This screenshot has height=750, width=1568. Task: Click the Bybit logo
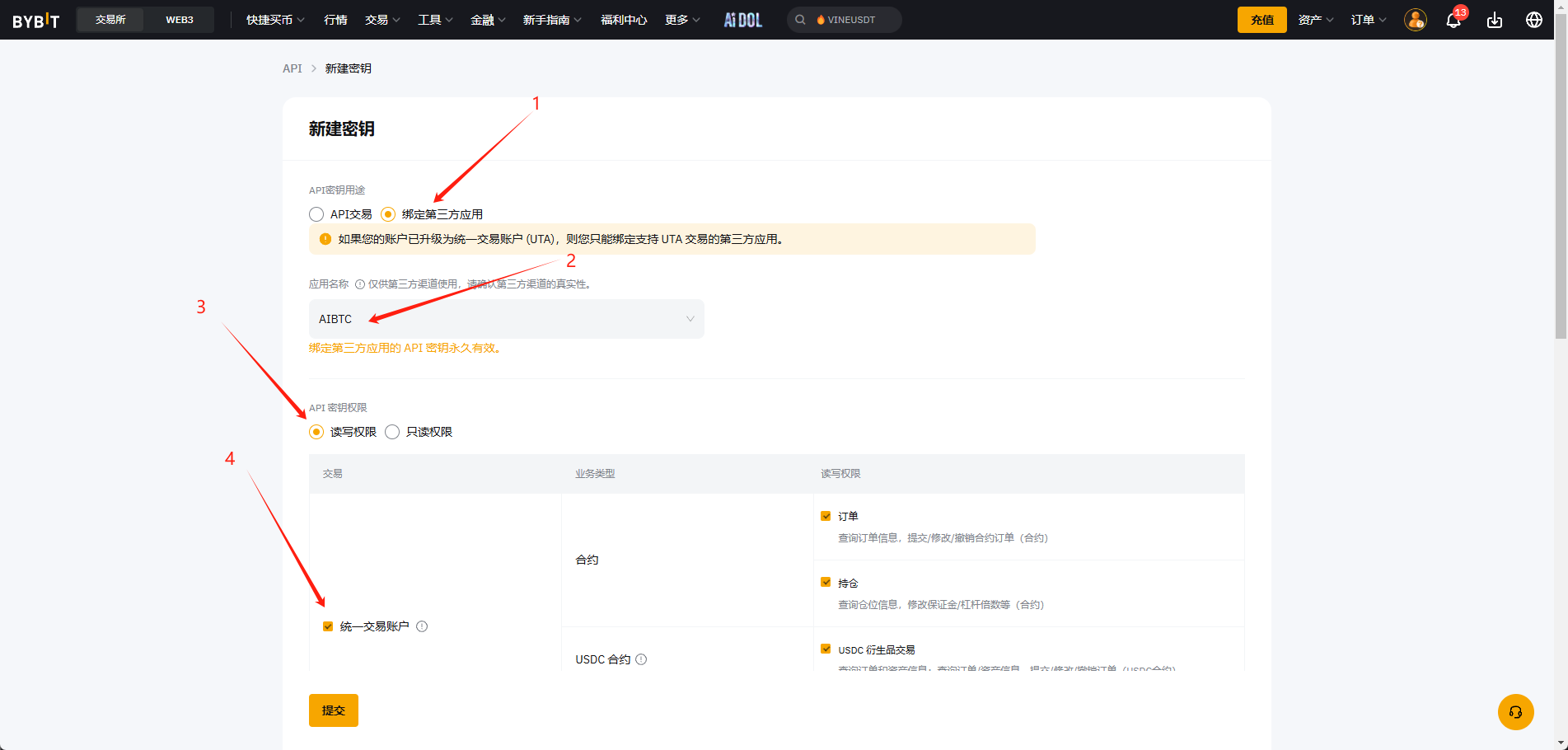pyautogui.click(x=36, y=20)
